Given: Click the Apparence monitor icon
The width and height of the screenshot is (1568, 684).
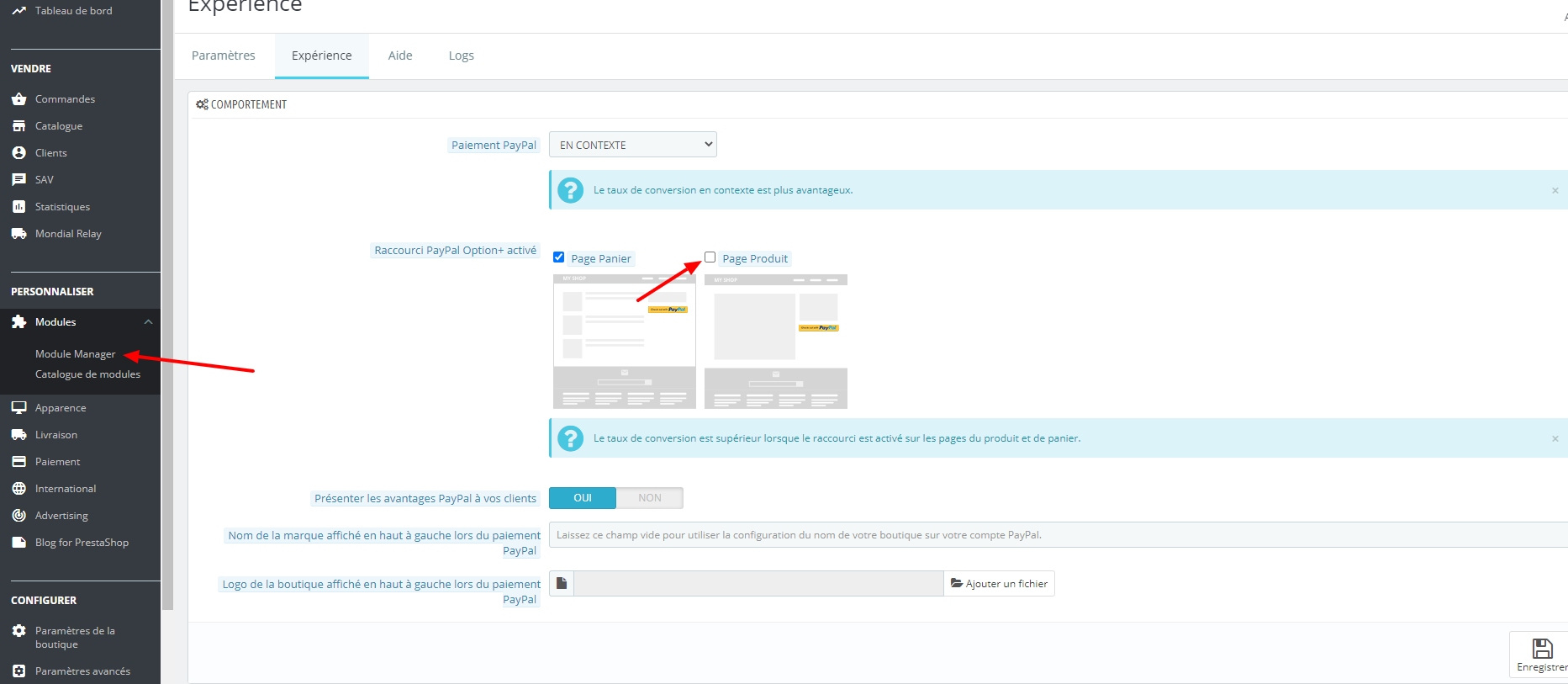Looking at the screenshot, I should [18, 408].
